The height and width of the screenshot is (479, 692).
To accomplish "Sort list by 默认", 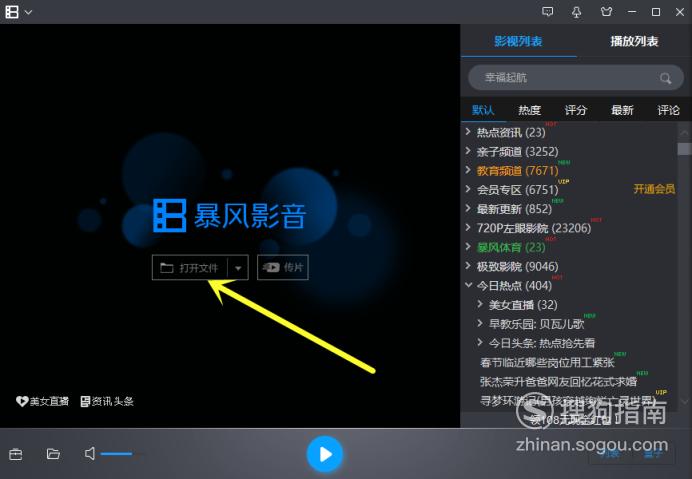I will (x=483, y=110).
